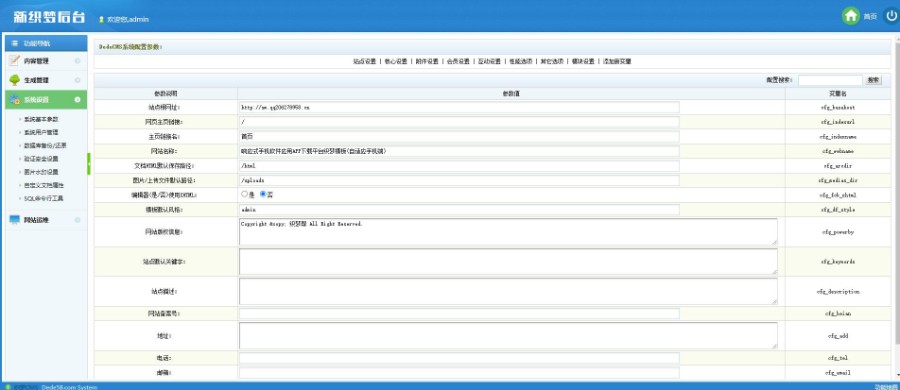
Task: Click the 主页链接名 input field
Action: (x=459, y=137)
